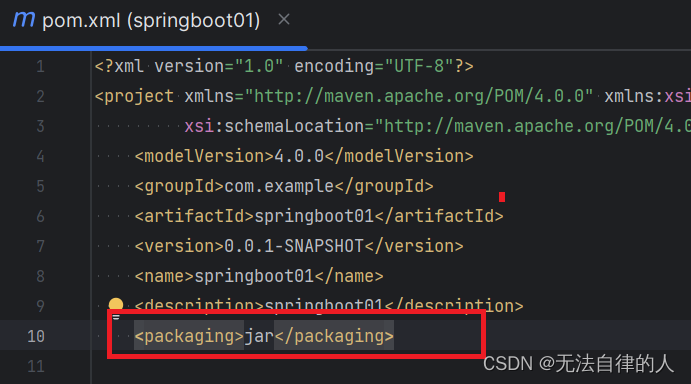Click the XML version value "1.0"
This screenshot has width=691, height=384.
259,67
